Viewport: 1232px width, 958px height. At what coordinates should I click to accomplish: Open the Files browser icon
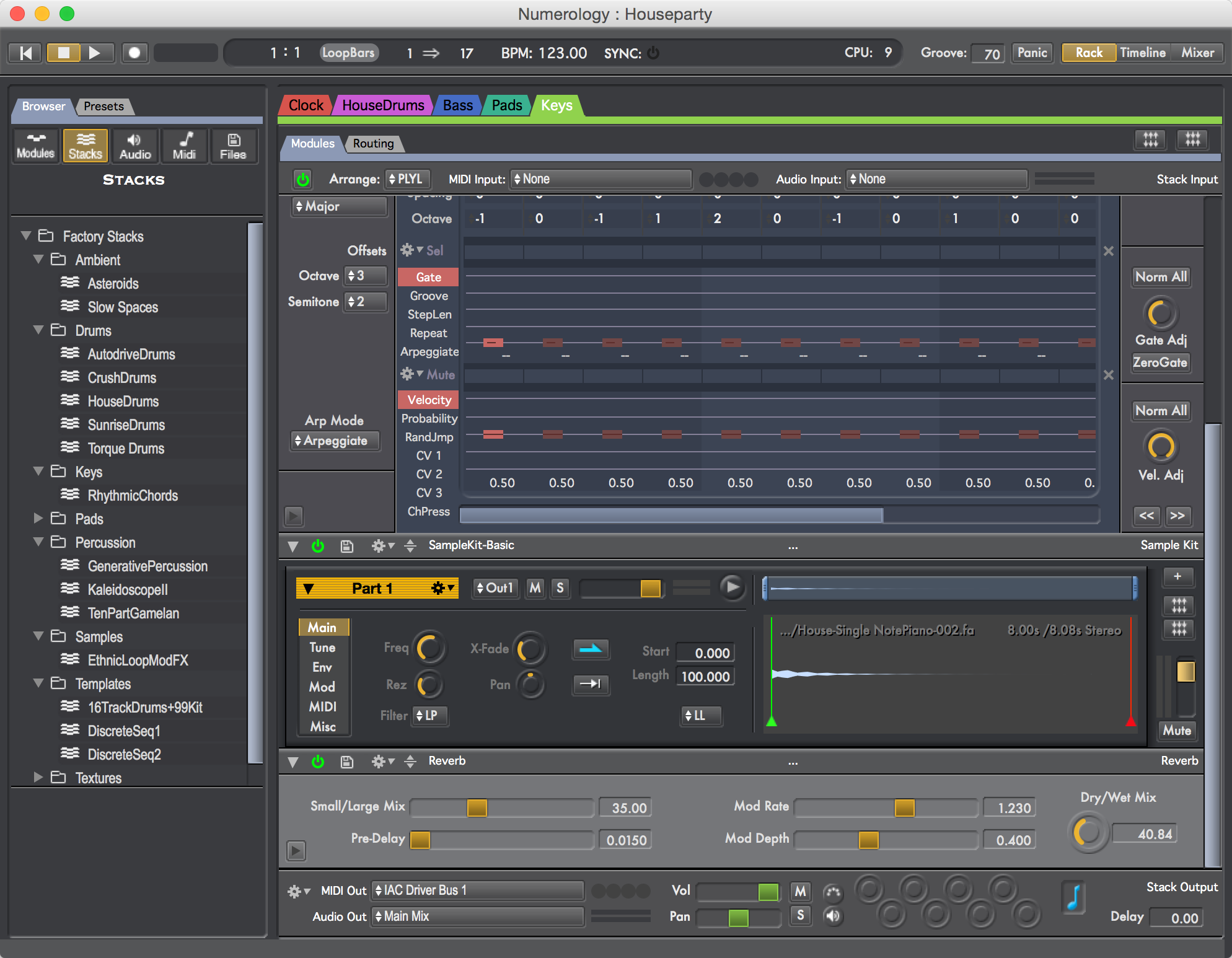[233, 146]
